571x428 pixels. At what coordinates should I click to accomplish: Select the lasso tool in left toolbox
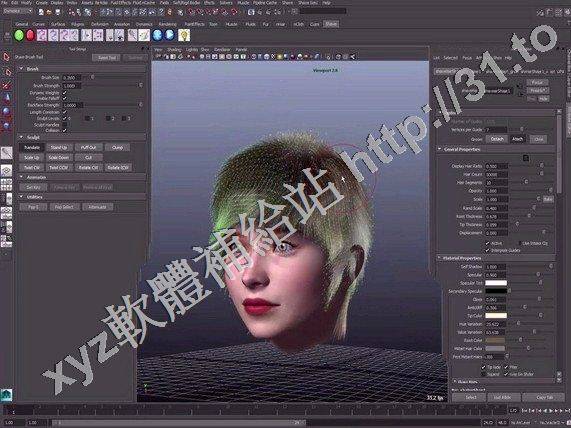[x=7, y=71]
